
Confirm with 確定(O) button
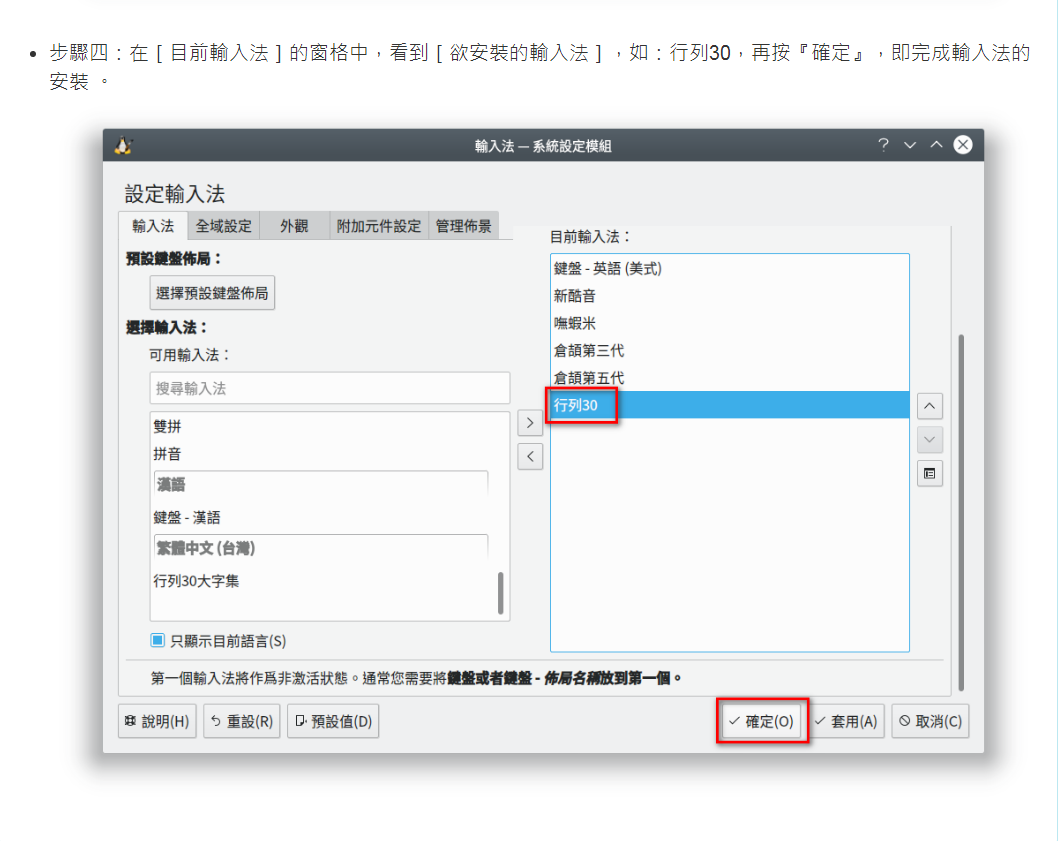[x=761, y=721]
